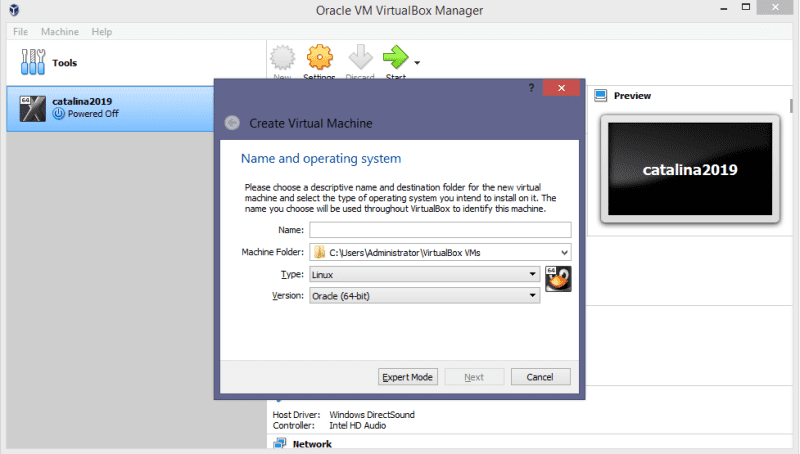Click the Network section icon
The image size is (800, 454).
pos(280,443)
